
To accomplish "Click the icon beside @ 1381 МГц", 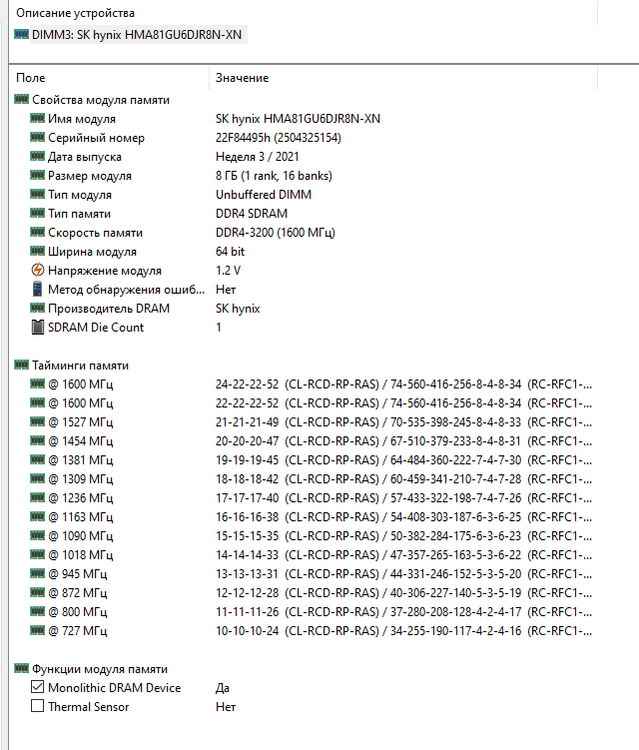I will tap(37, 460).
